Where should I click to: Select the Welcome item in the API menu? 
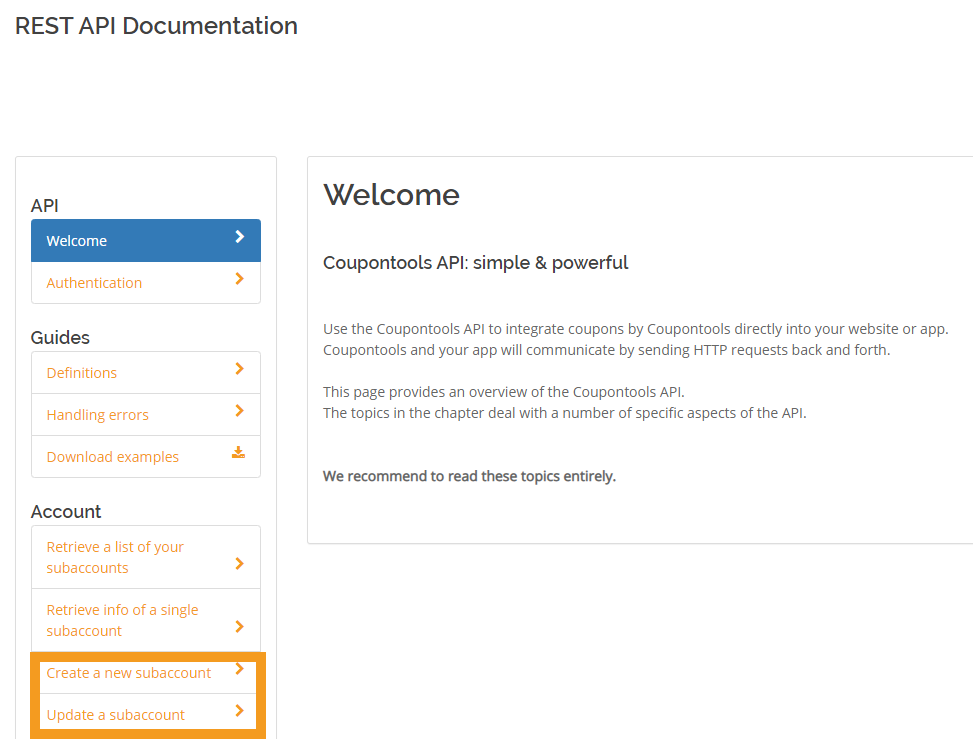(77, 241)
